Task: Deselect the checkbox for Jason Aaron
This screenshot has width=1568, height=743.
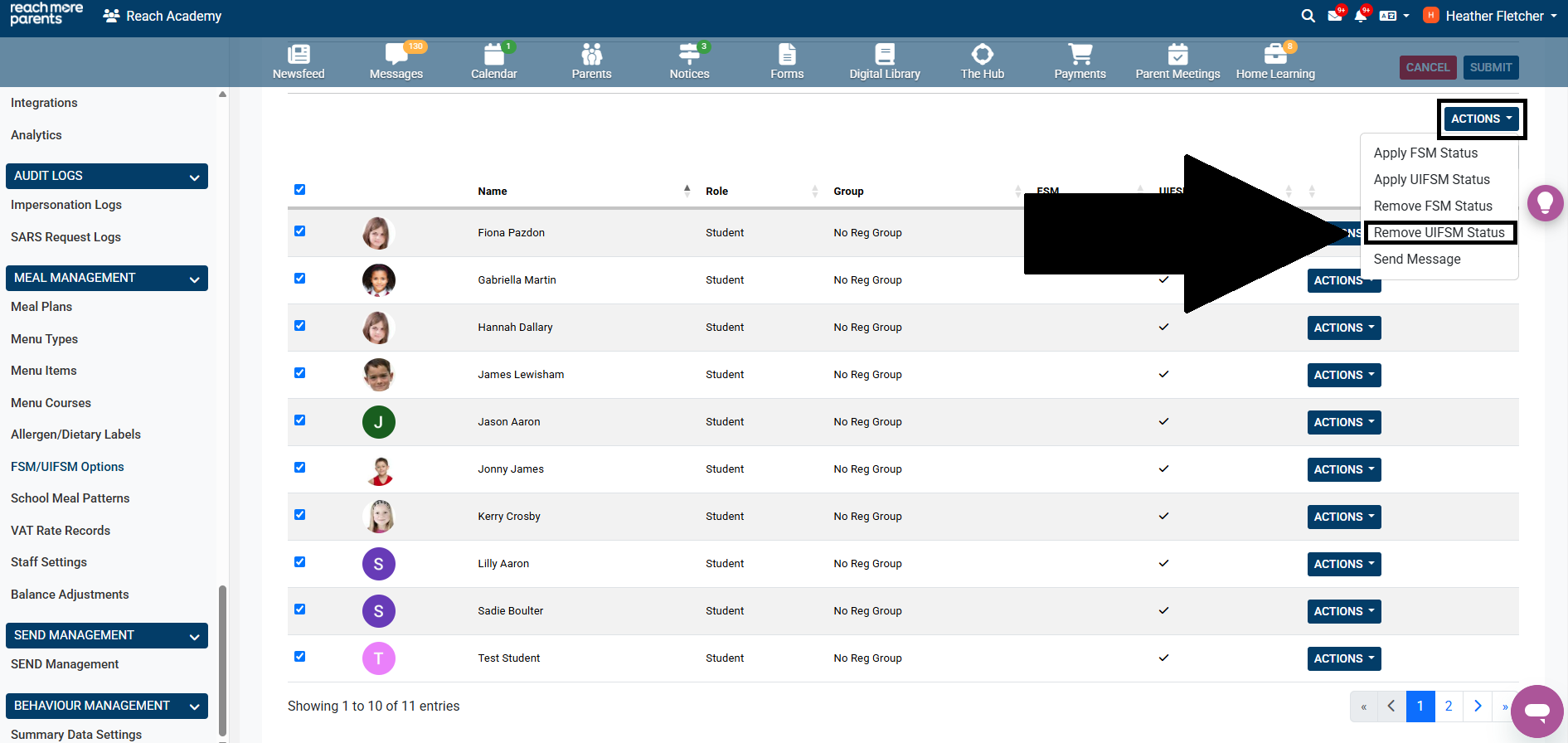Action: [300, 420]
